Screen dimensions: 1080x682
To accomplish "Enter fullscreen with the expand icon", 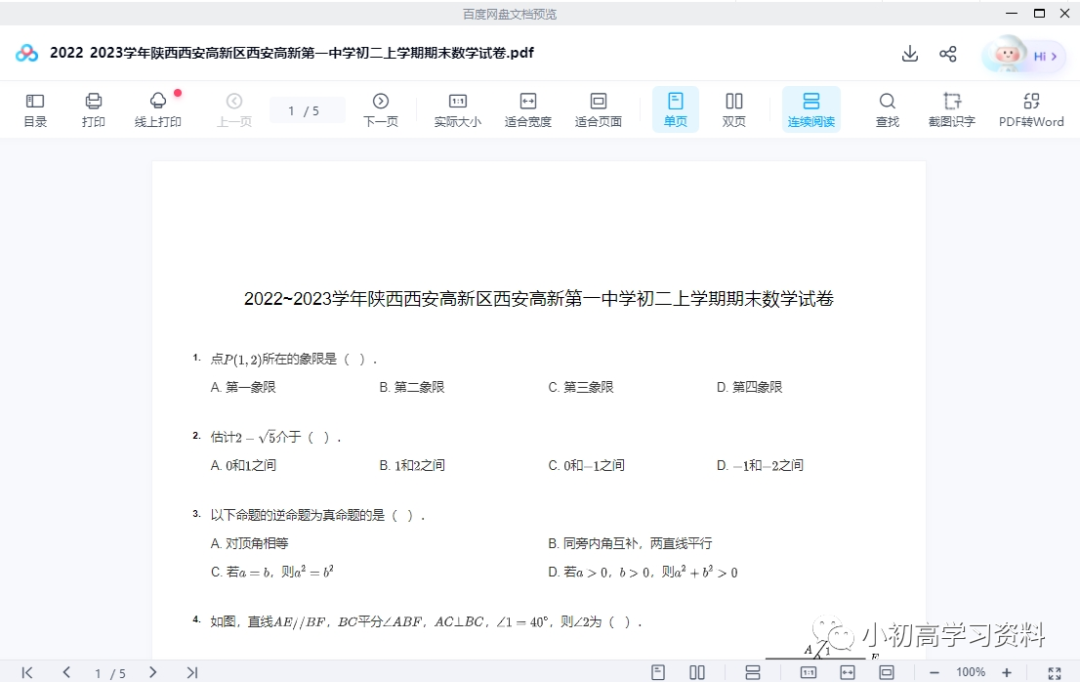I will 1055,673.
